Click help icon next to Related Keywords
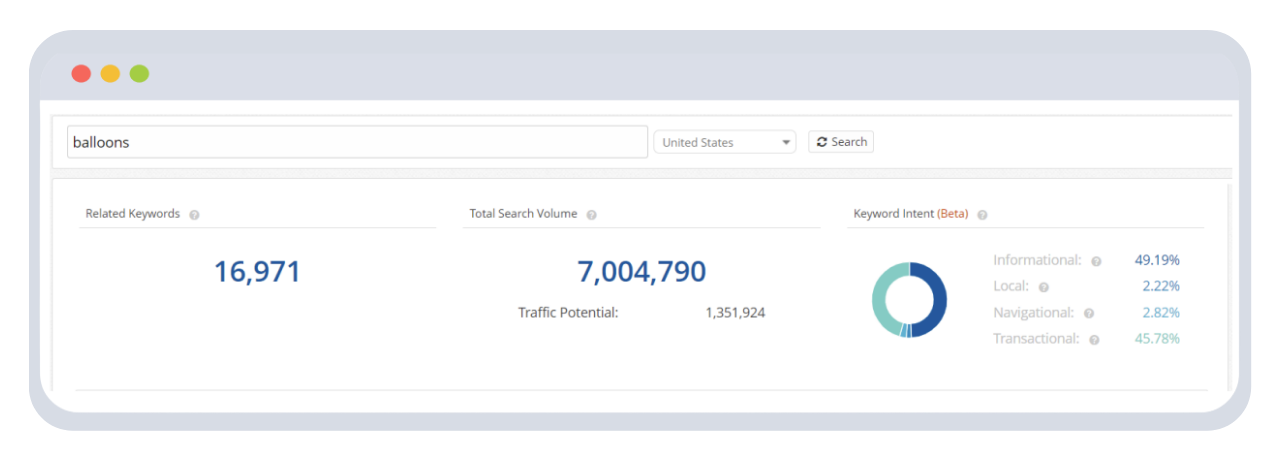The width and height of the screenshot is (1279, 461). (194, 214)
